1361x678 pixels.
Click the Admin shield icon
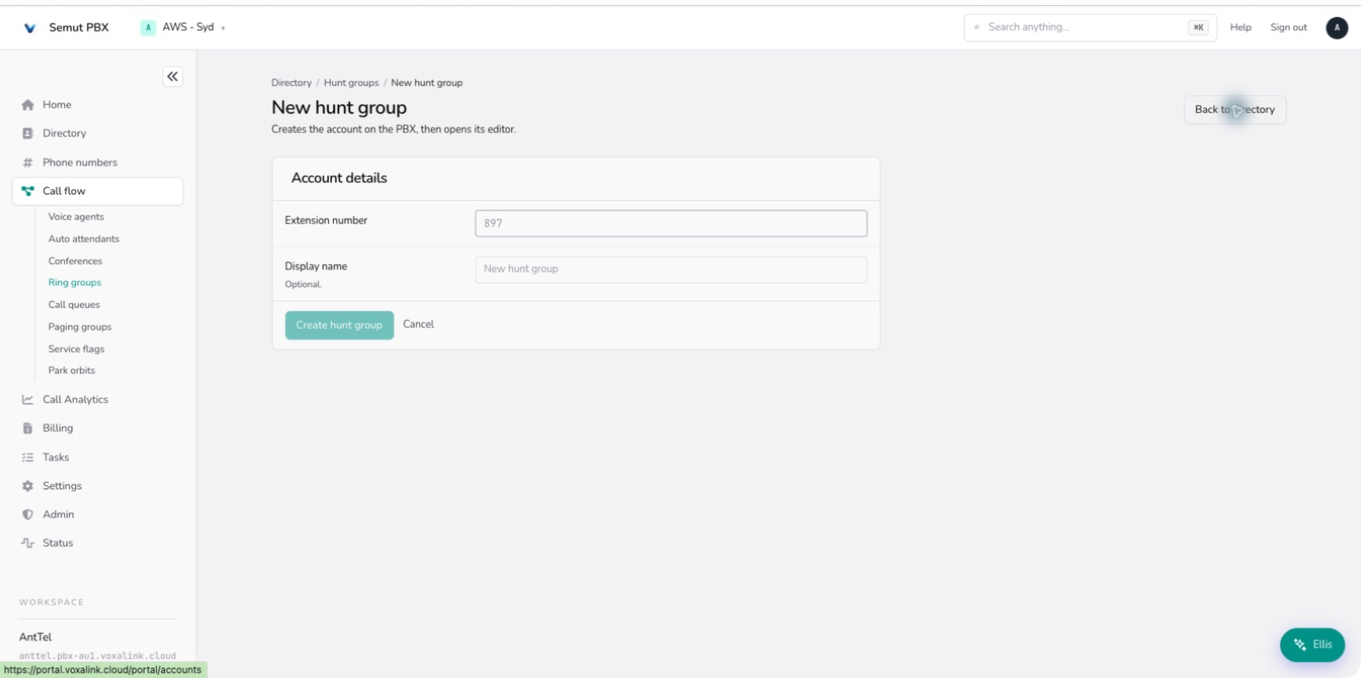click(x=28, y=514)
